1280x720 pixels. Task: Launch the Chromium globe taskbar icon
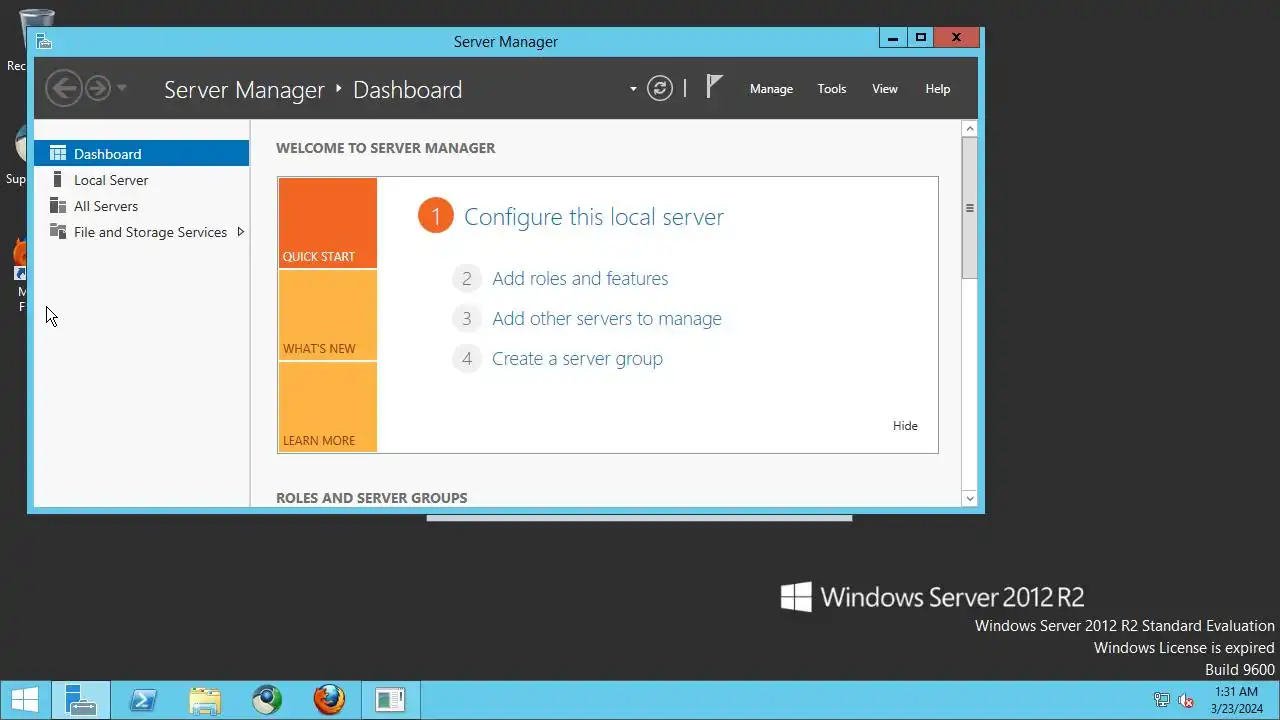(267, 700)
